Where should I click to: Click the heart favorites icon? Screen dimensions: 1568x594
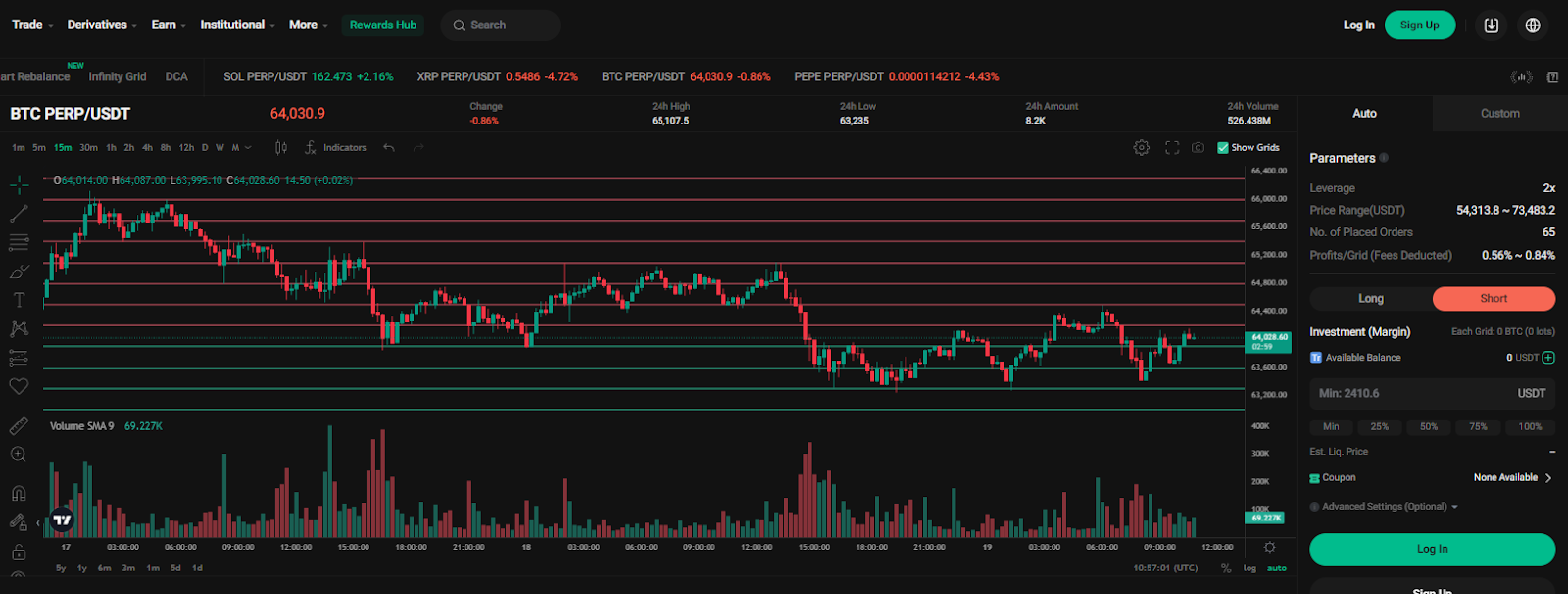[x=19, y=386]
